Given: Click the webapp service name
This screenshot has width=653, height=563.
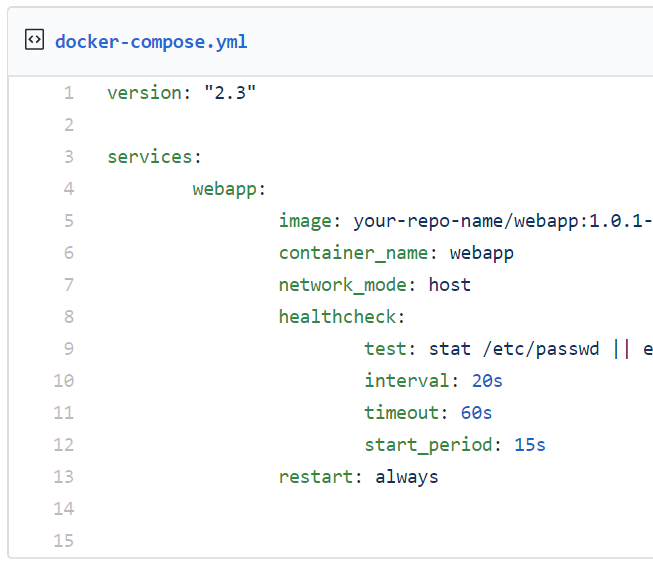Looking at the screenshot, I should (x=224, y=189).
